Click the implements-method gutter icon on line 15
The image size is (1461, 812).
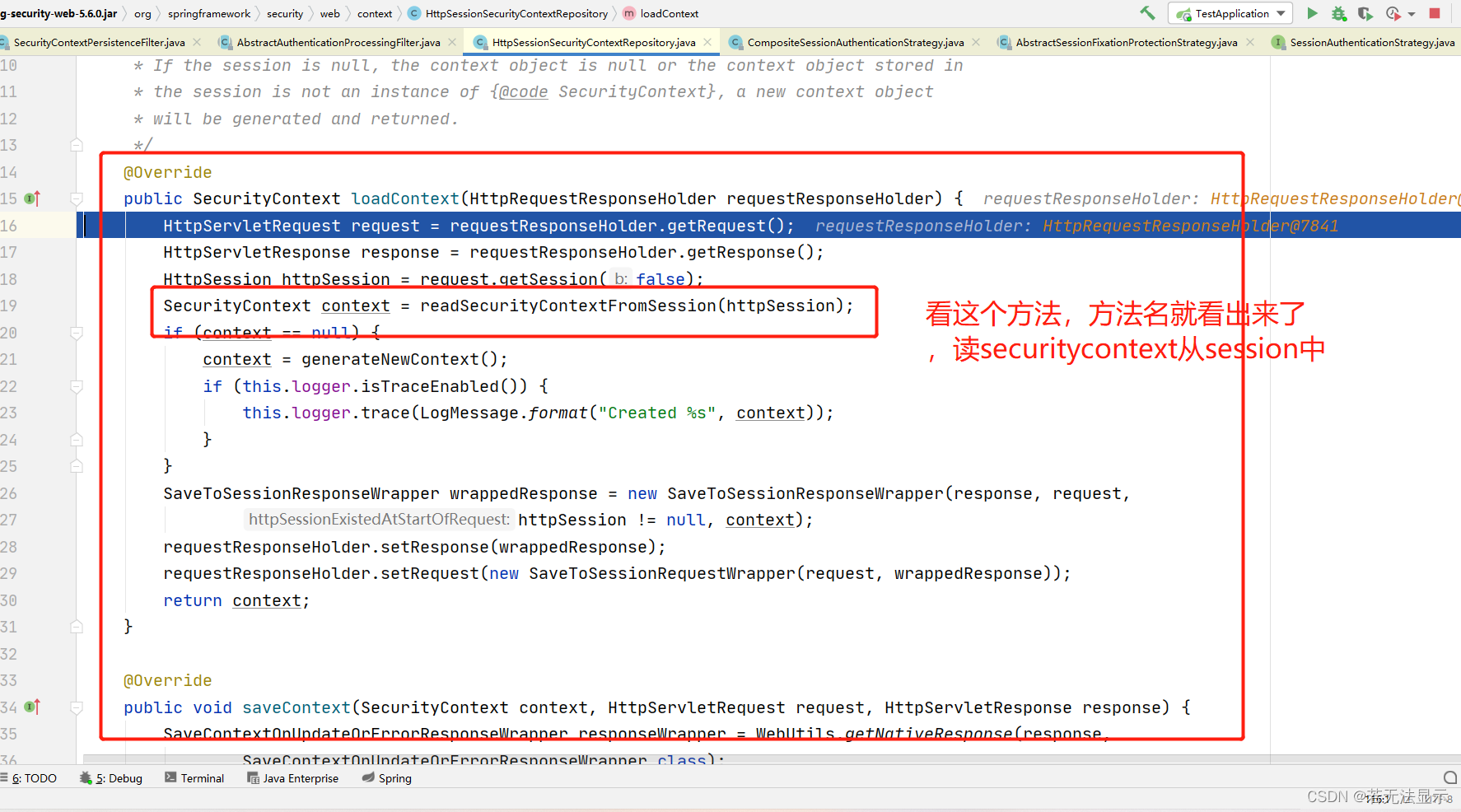click(x=32, y=198)
